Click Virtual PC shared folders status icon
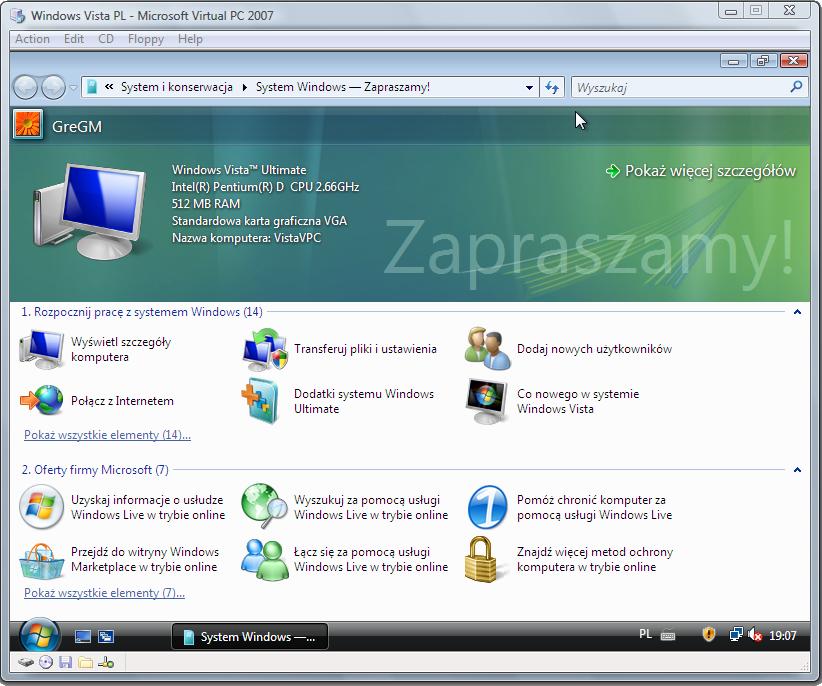822x686 pixels. coord(85,663)
